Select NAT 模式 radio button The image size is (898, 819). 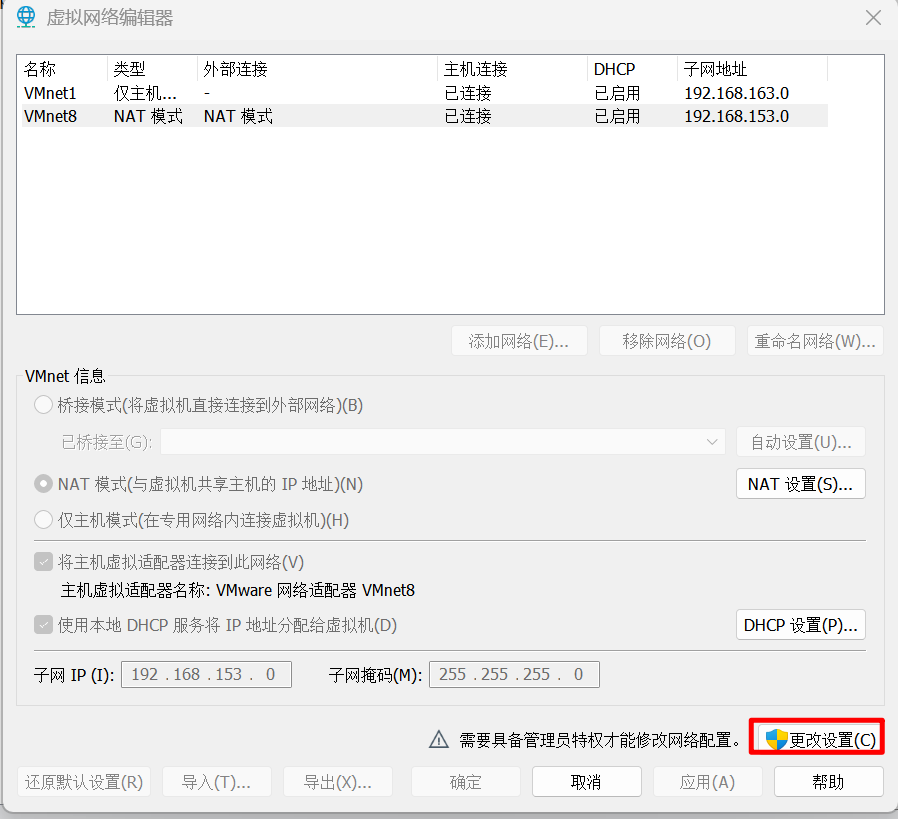click(x=44, y=484)
